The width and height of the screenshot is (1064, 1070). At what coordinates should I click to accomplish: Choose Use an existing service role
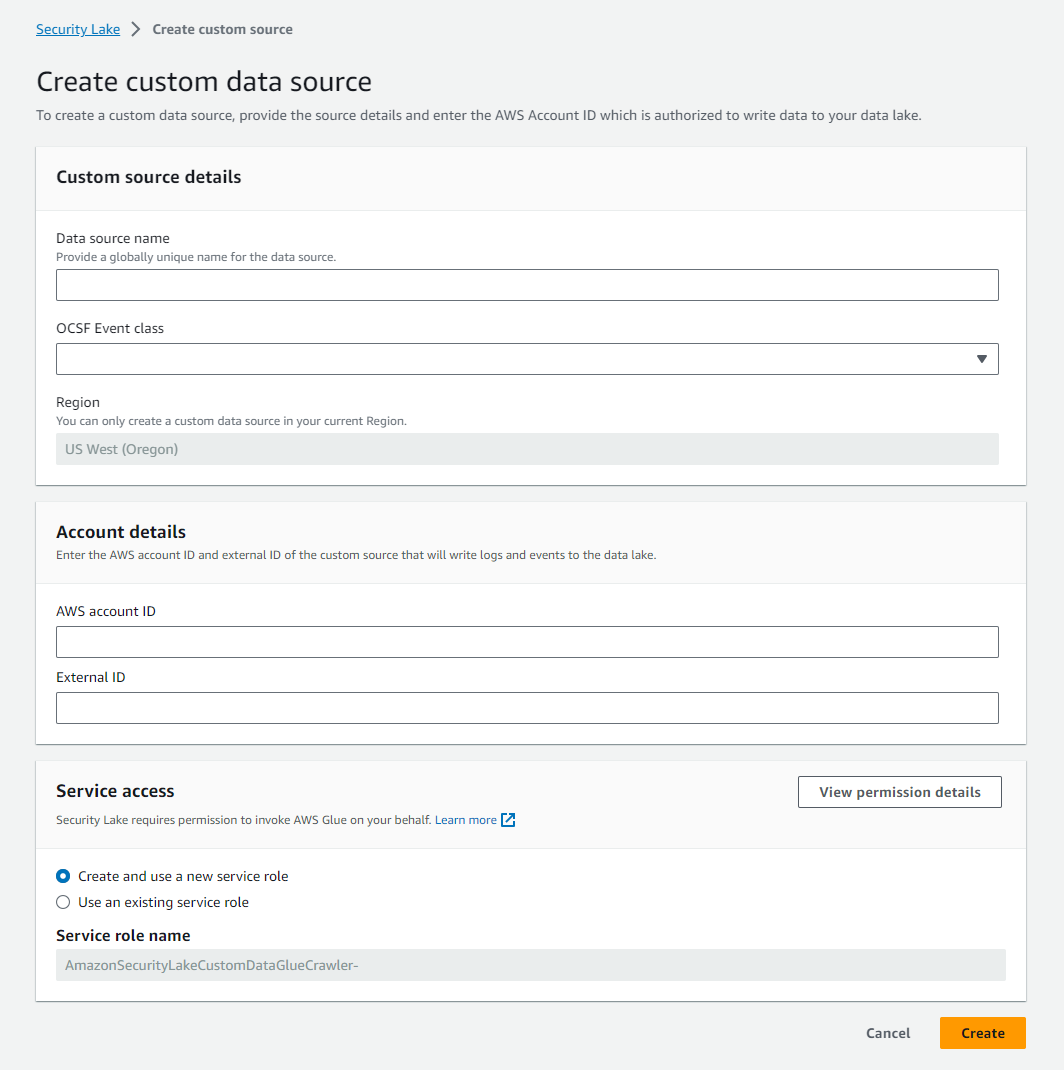63,901
